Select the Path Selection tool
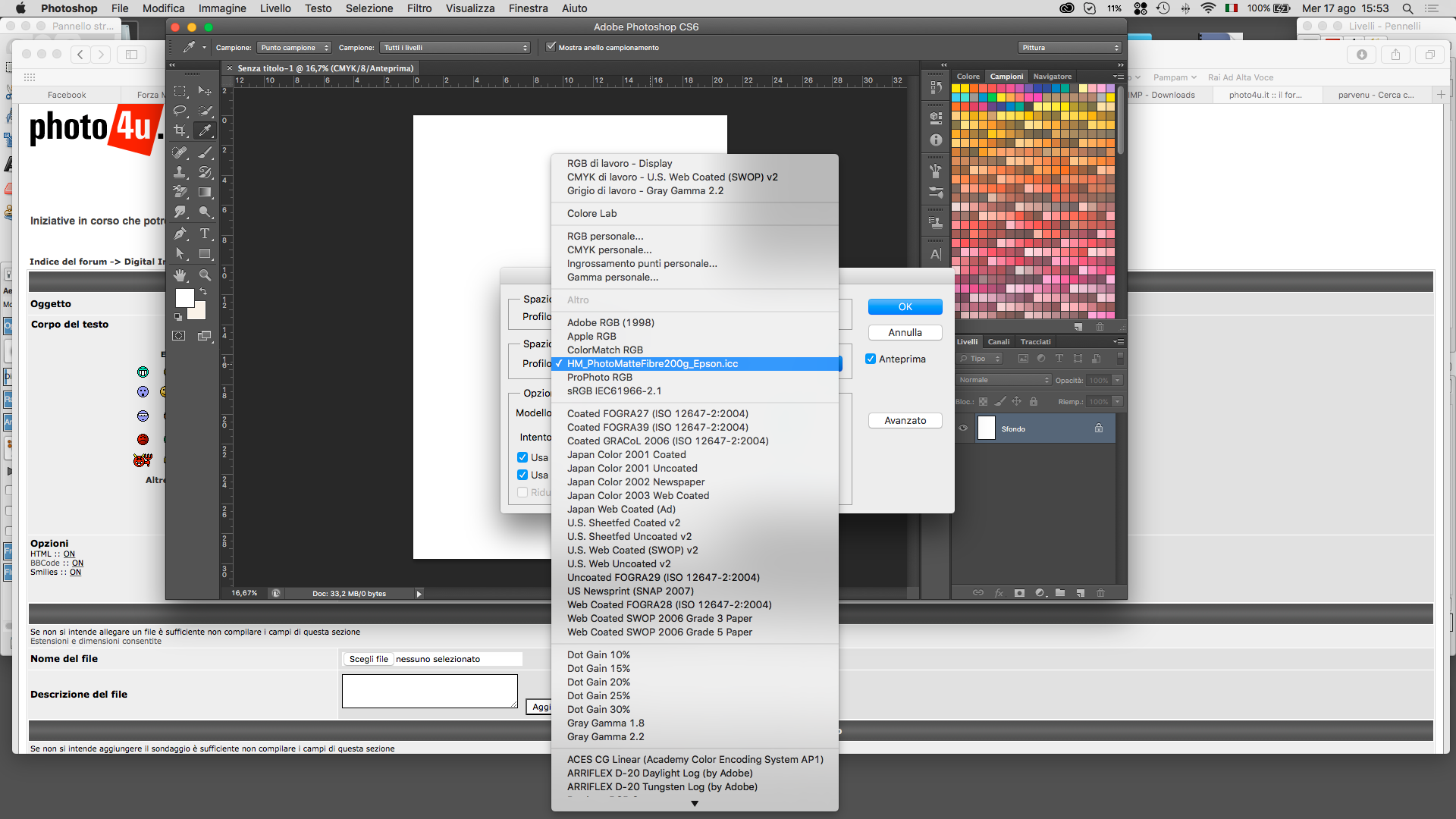 180,253
